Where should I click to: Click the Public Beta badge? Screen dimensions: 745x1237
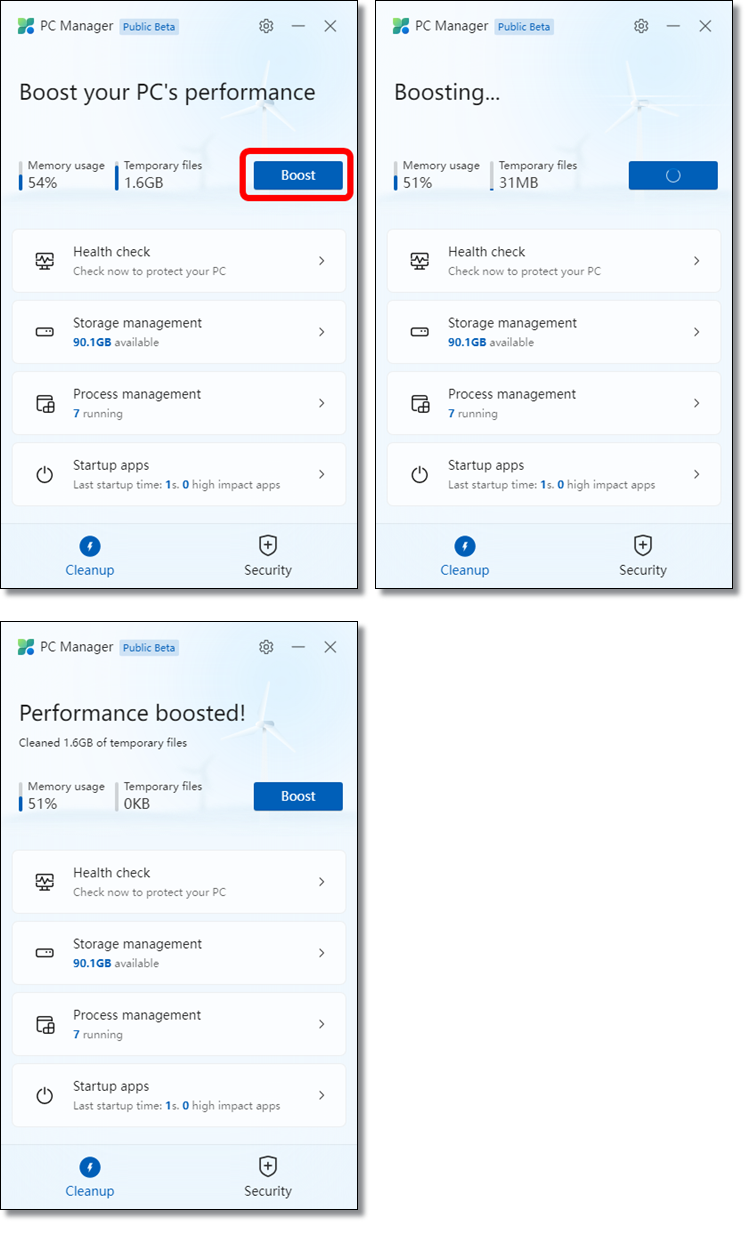click(x=148, y=26)
